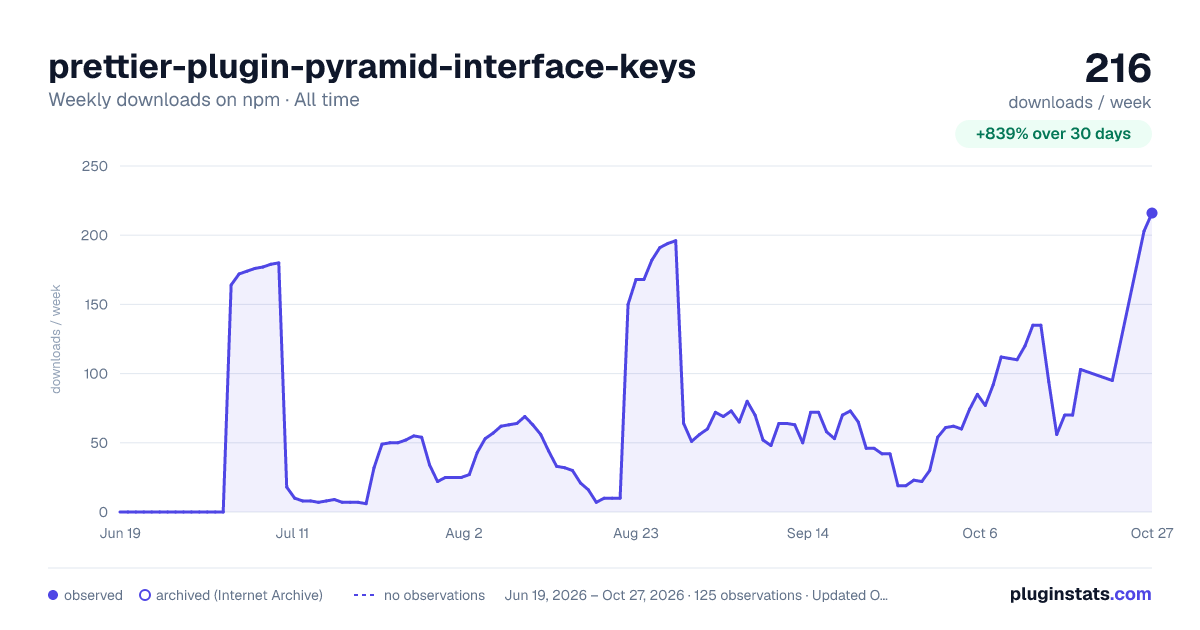Click the Oct 27 x-axis label
The height and width of the screenshot is (630, 1200).
click(1152, 533)
